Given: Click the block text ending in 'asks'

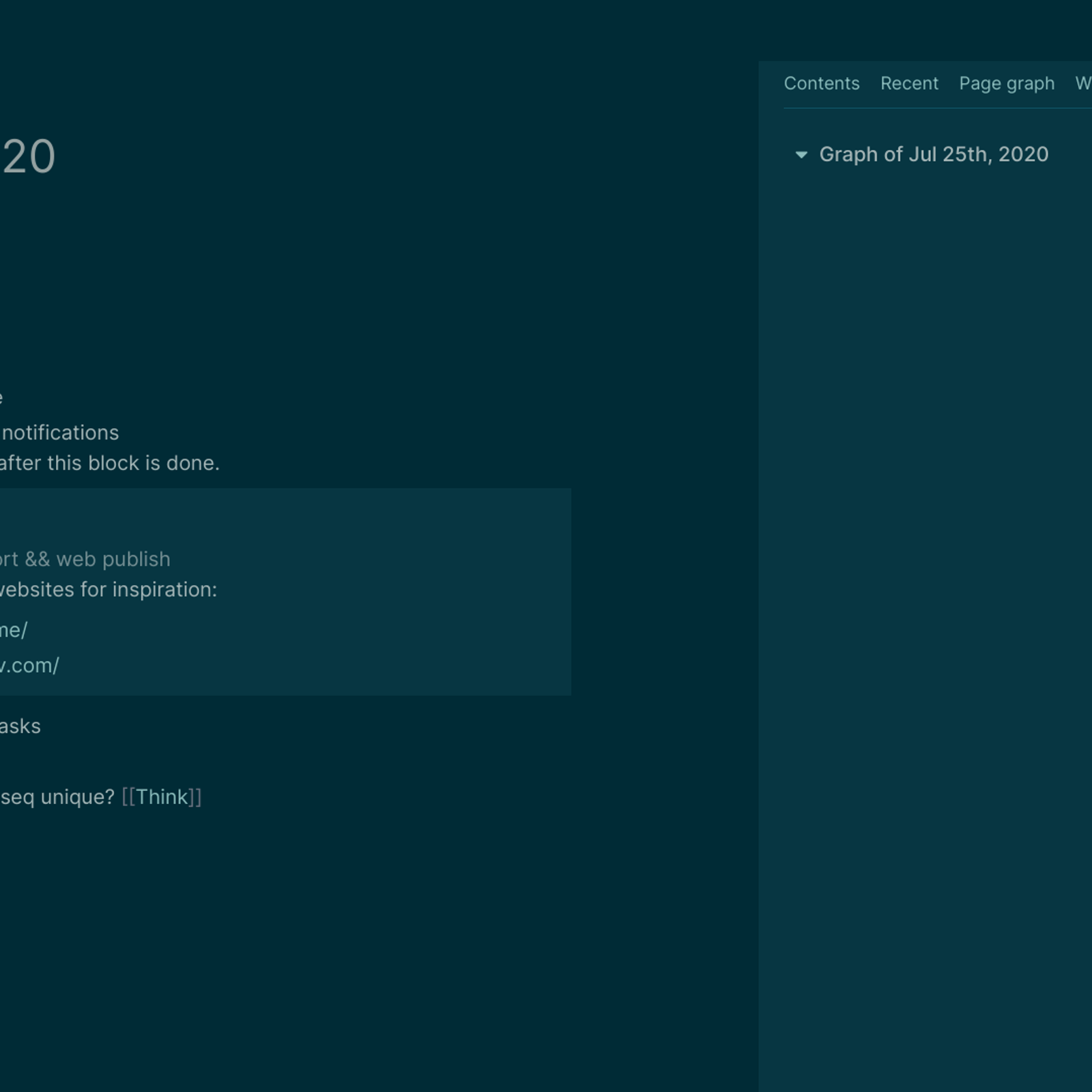Looking at the screenshot, I should (20, 726).
